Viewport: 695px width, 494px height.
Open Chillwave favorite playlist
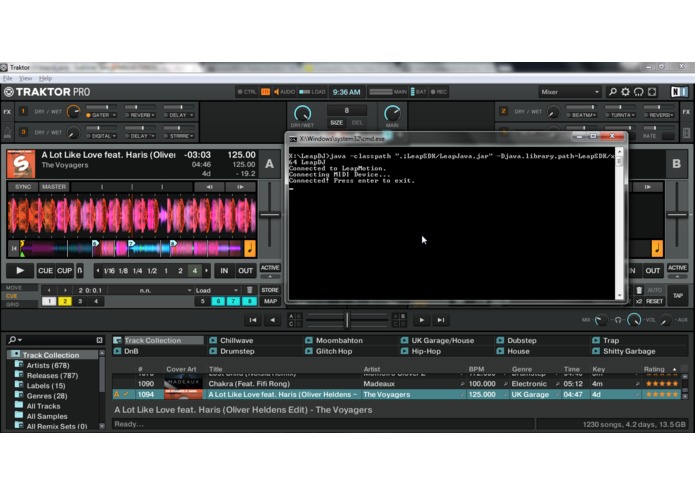pos(236,340)
